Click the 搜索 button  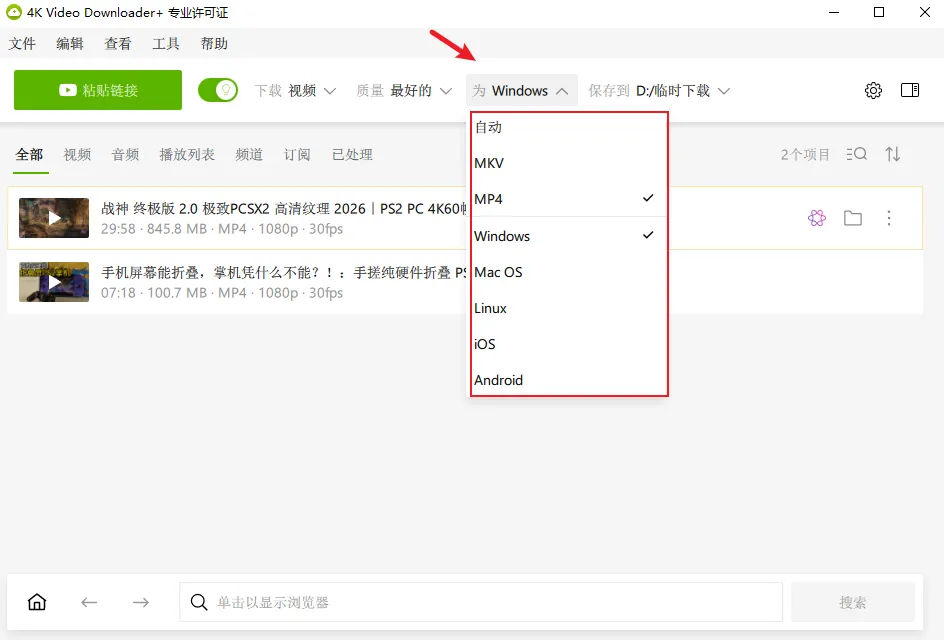pyautogui.click(x=852, y=602)
